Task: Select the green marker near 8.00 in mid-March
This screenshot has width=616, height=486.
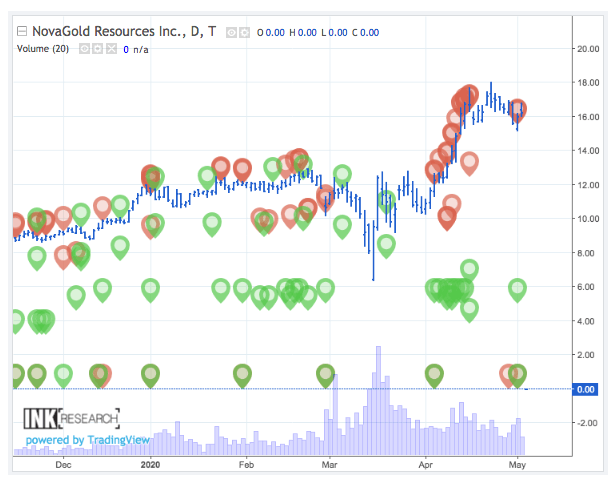Action: pyautogui.click(x=386, y=247)
